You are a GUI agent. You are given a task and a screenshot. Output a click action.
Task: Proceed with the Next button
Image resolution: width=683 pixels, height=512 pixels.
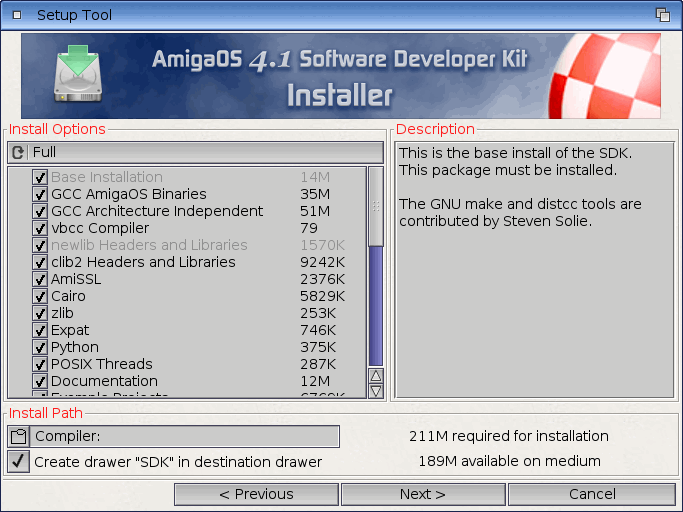[x=423, y=494]
